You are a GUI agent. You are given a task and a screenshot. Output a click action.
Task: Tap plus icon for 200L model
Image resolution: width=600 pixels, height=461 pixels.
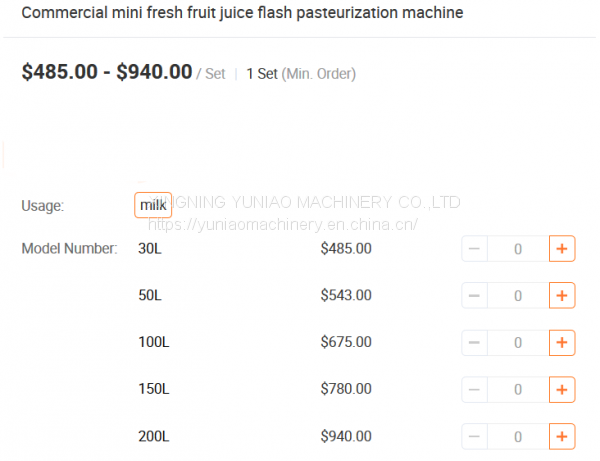click(562, 437)
